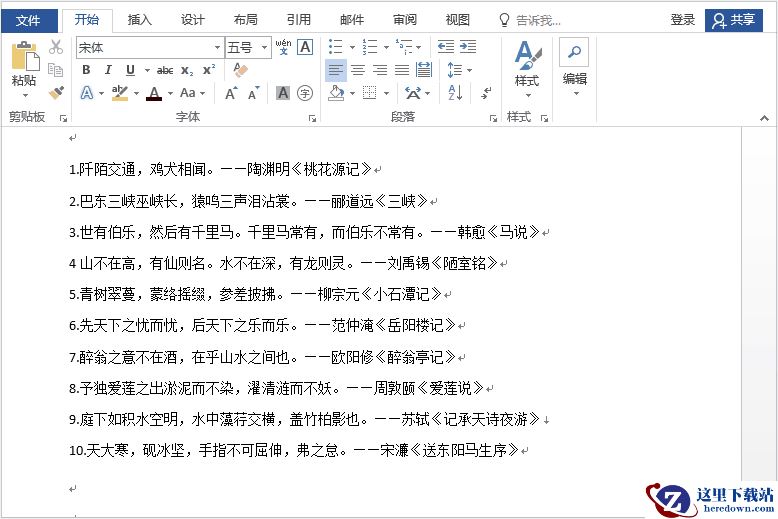The width and height of the screenshot is (778, 519).
Task: Apply superscript x² formatting
Action: pyautogui.click(x=209, y=70)
